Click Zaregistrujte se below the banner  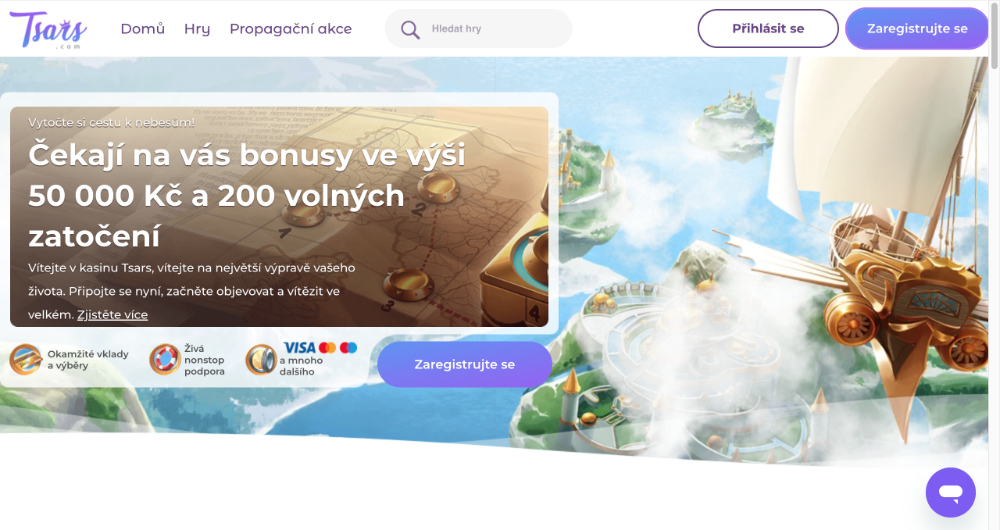(x=464, y=364)
